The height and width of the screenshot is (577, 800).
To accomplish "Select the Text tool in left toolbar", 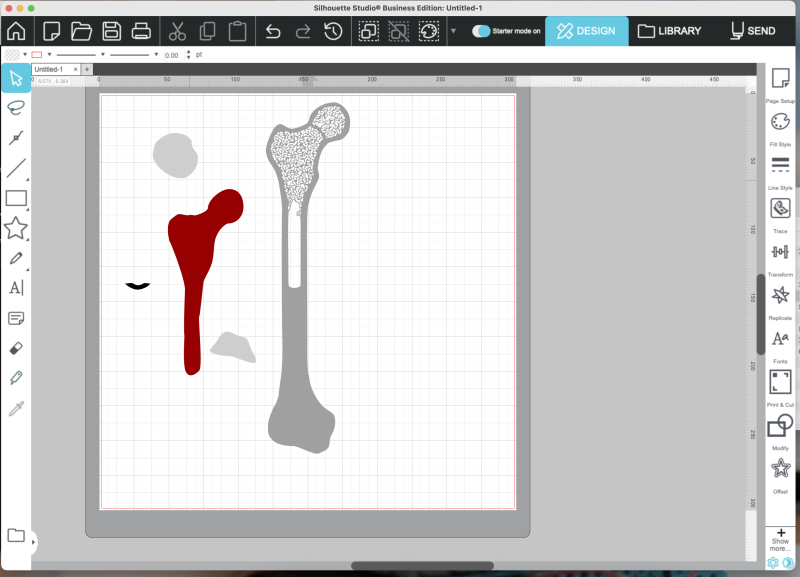I will 15,288.
